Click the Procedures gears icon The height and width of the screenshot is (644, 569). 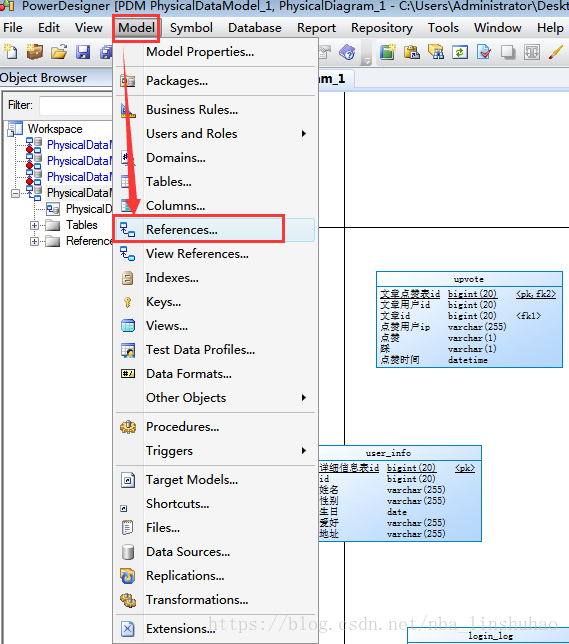(128, 427)
